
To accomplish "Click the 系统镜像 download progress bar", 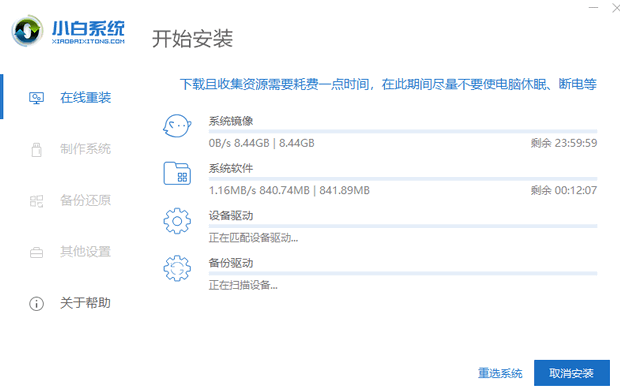I will [403, 131].
